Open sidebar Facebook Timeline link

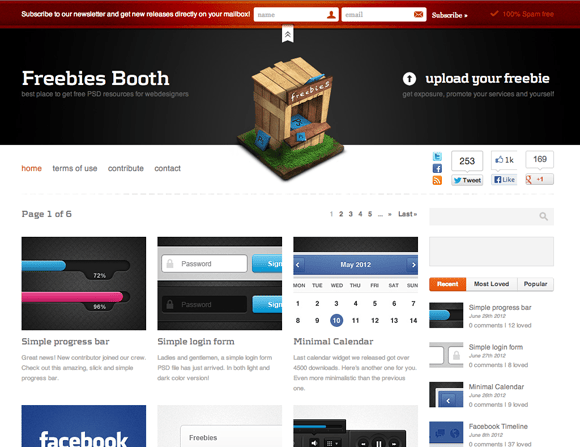[x=498, y=426]
